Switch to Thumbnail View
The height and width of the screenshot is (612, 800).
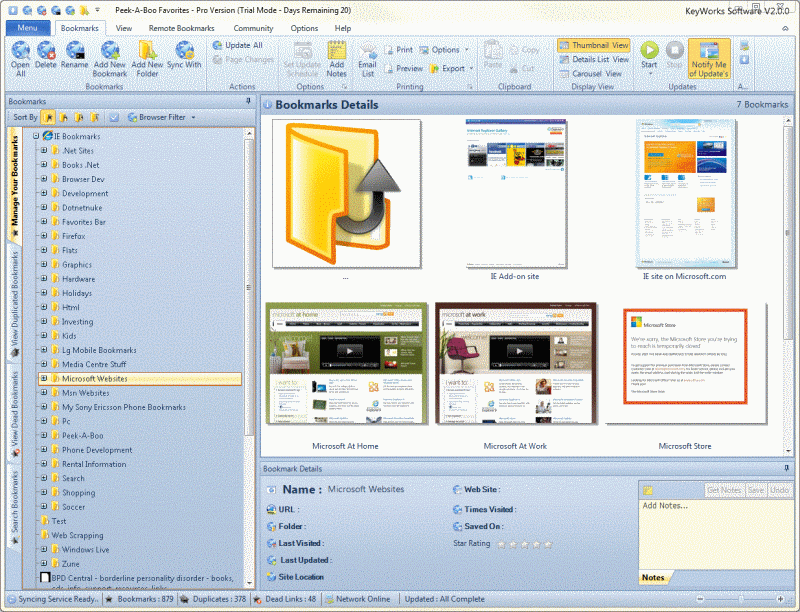(x=594, y=45)
